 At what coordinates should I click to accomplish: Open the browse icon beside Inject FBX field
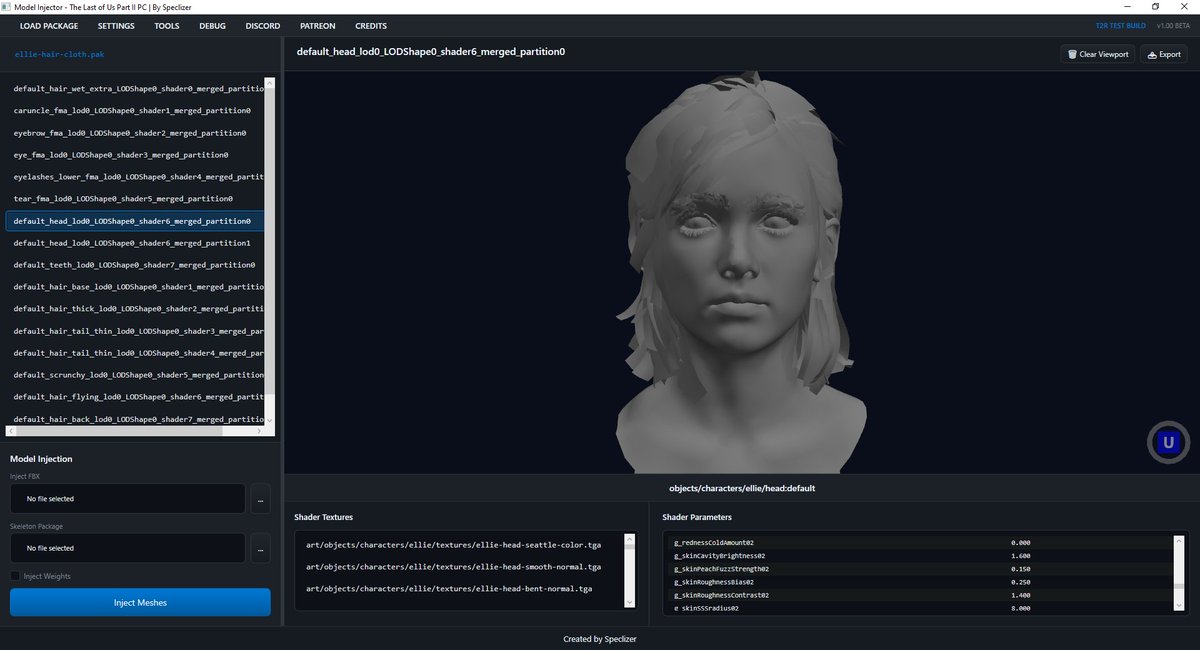pos(260,498)
